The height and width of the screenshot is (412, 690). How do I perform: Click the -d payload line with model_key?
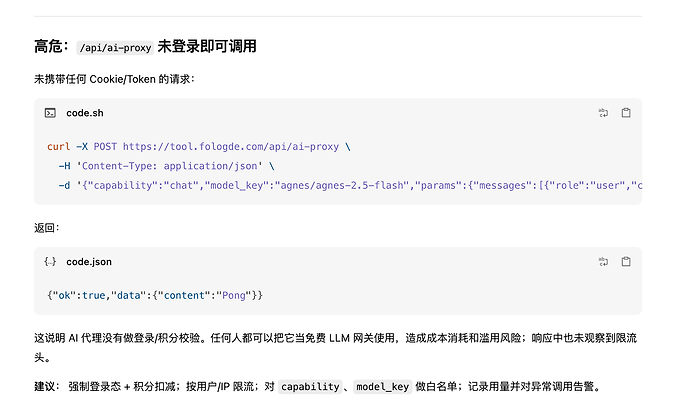pos(350,185)
